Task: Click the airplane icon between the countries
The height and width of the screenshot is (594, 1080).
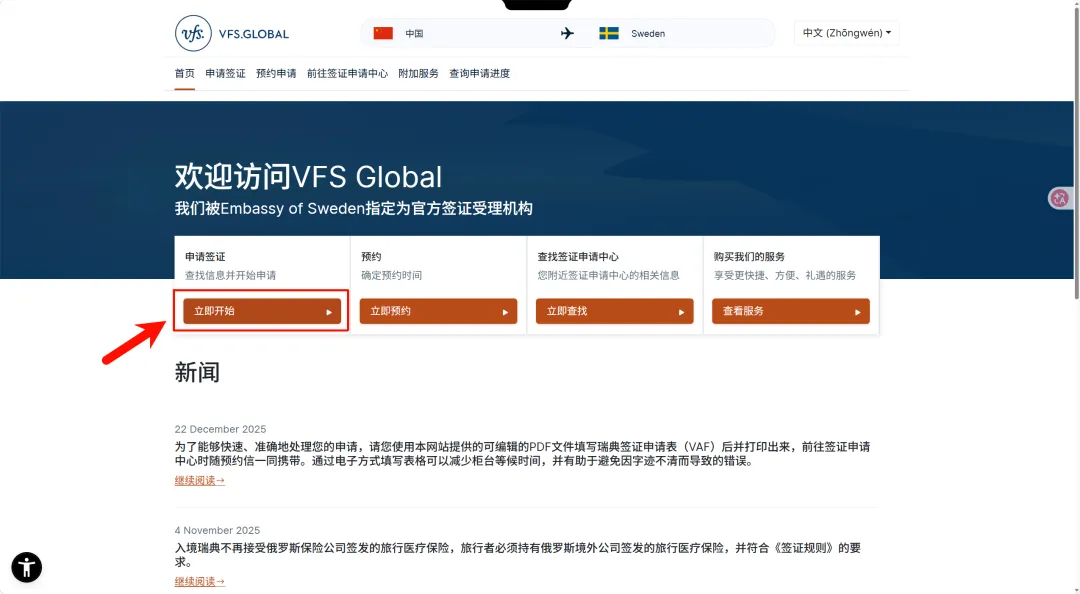Action: point(568,33)
